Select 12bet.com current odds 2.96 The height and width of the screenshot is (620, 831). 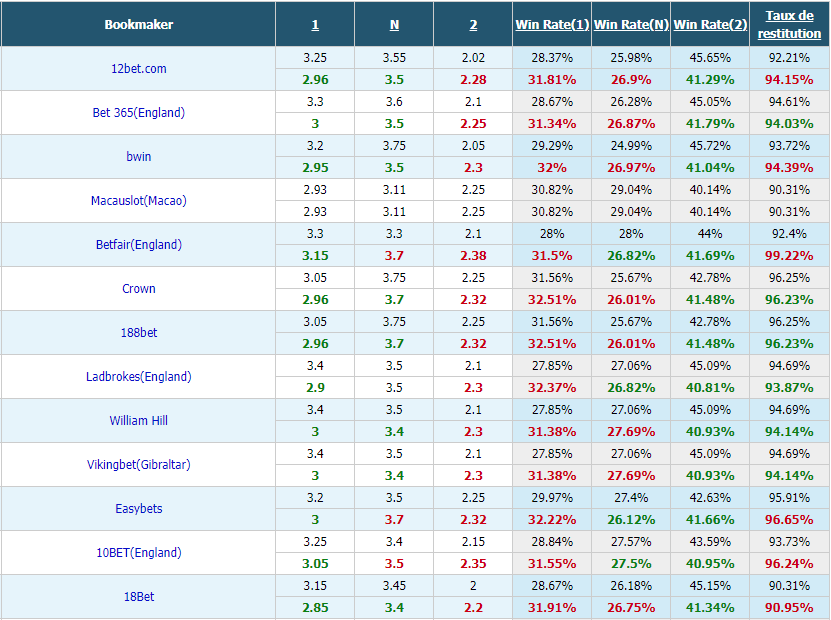[315, 79]
